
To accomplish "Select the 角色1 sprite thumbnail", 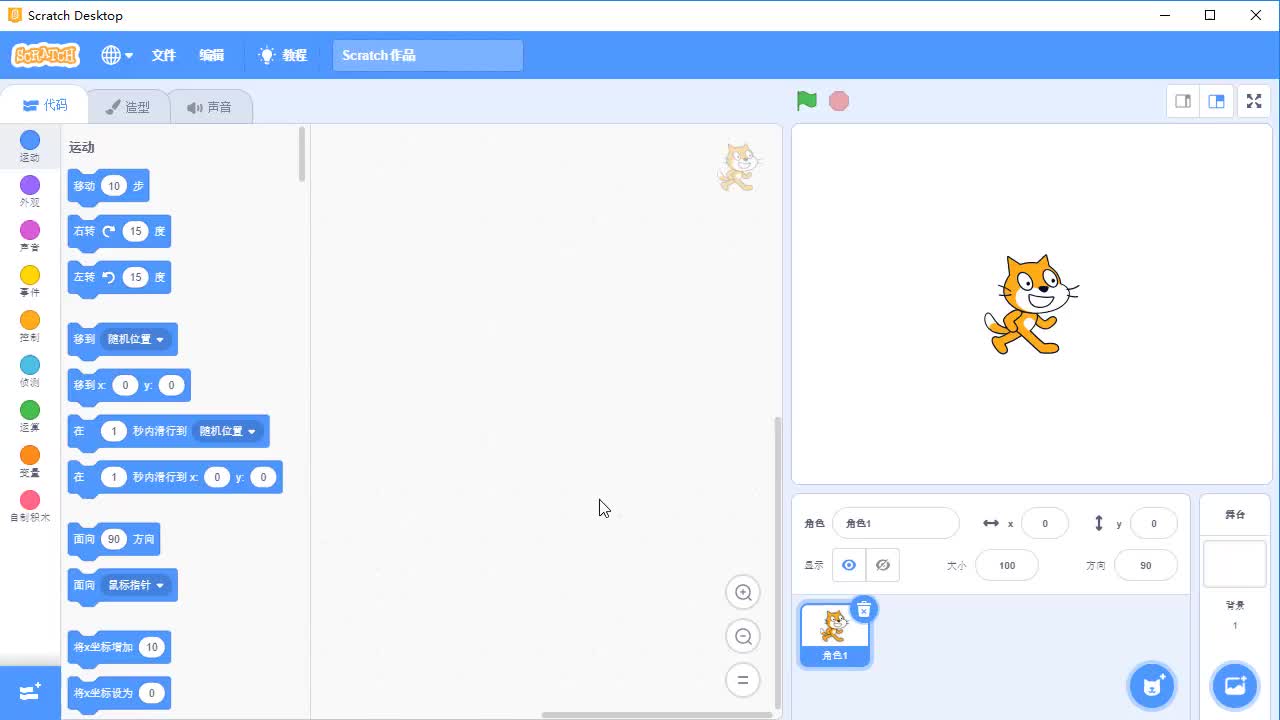I will 835,636.
